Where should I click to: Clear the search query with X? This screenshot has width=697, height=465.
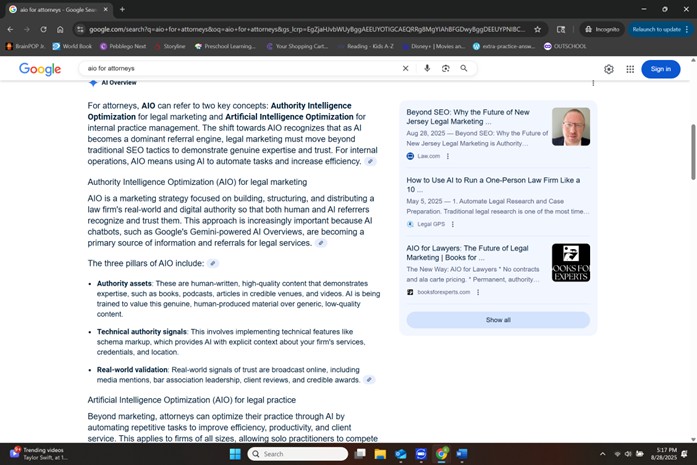[x=405, y=68]
